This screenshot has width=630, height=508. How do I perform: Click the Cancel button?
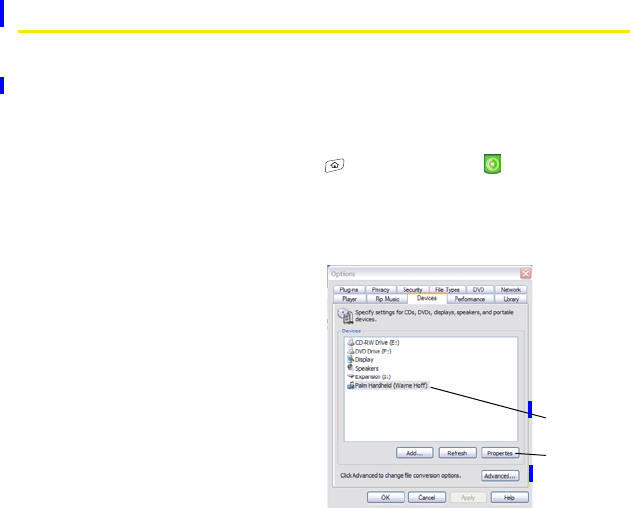click(427, 498)
